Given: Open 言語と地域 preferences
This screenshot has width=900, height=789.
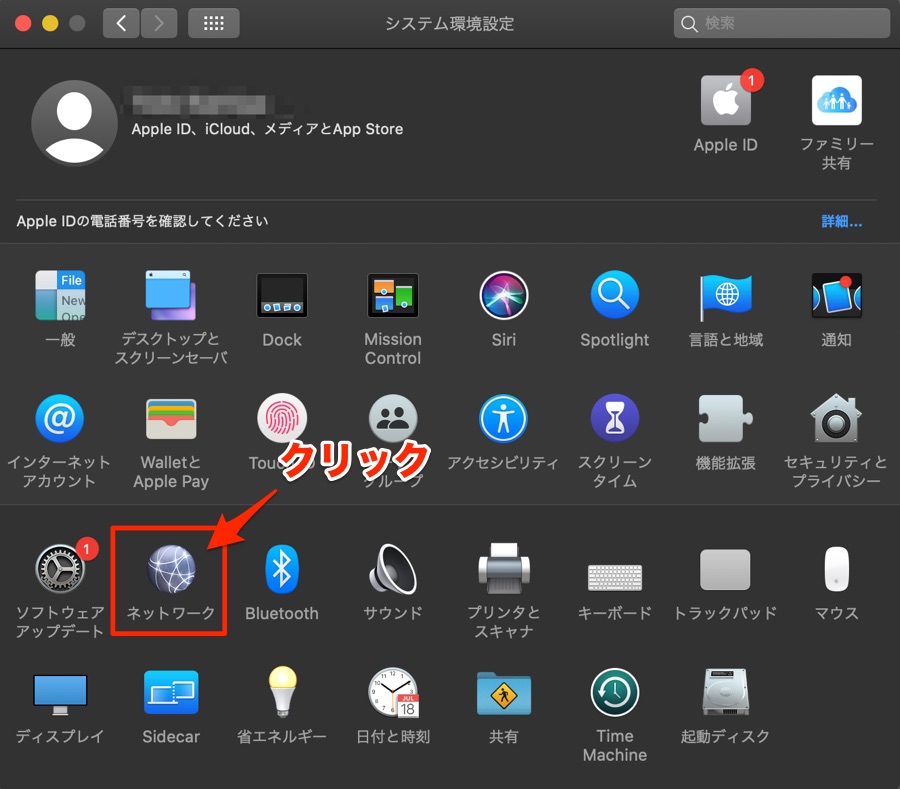Looking at the screenshot, I should (x=726, y=297).
